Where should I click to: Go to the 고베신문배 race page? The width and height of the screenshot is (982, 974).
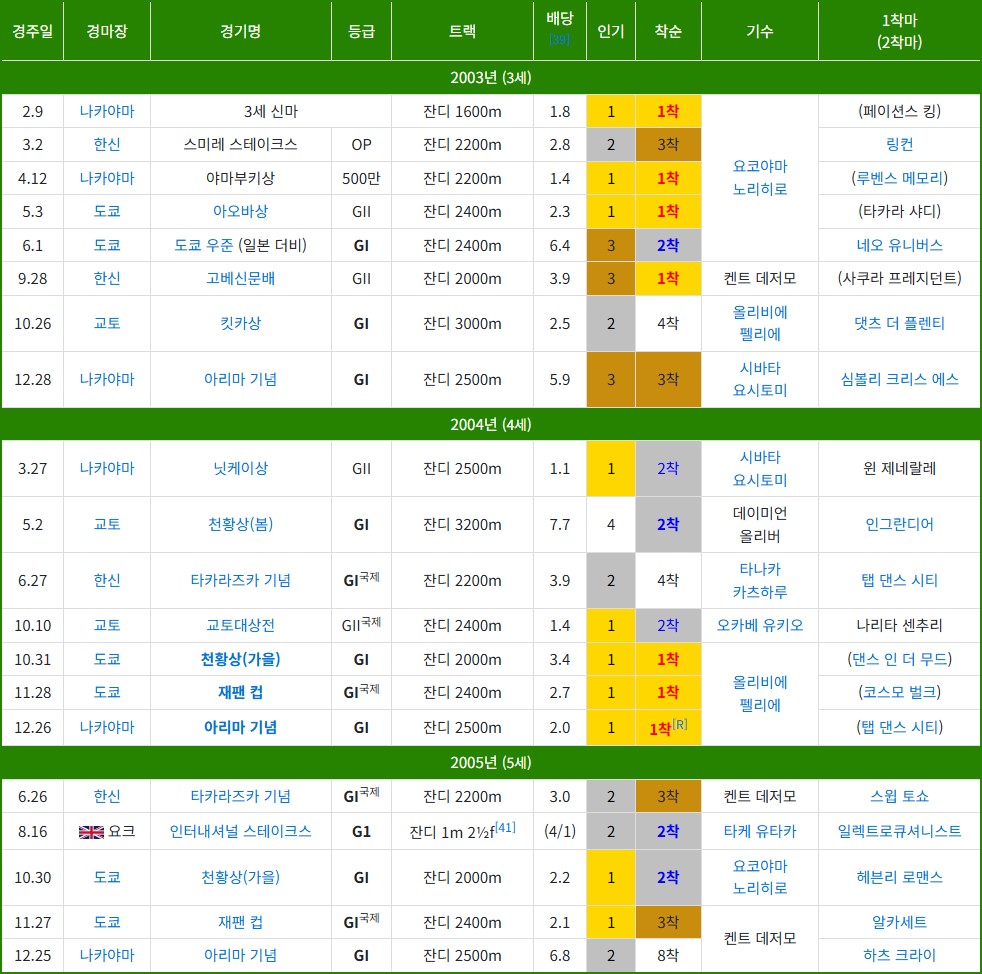(240, 278)
